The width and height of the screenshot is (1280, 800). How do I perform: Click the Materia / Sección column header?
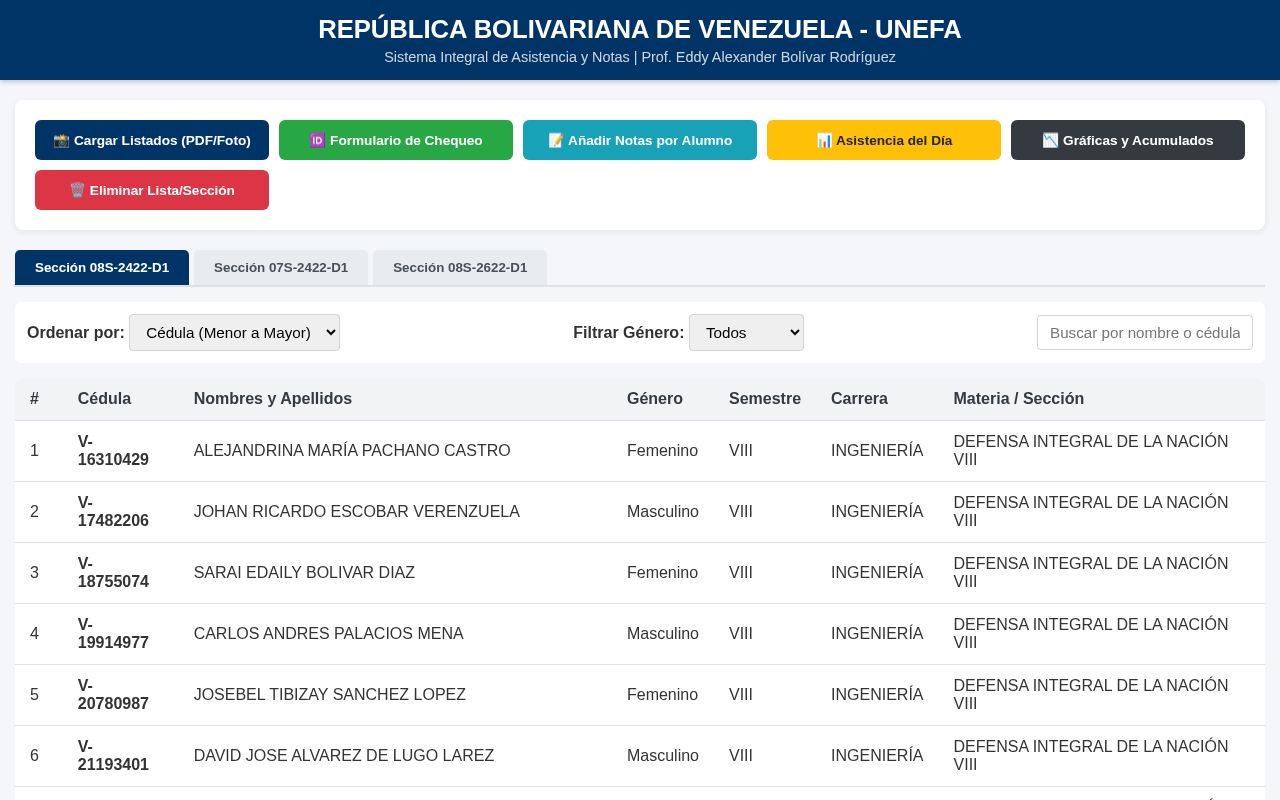(x=1018, y=399)
